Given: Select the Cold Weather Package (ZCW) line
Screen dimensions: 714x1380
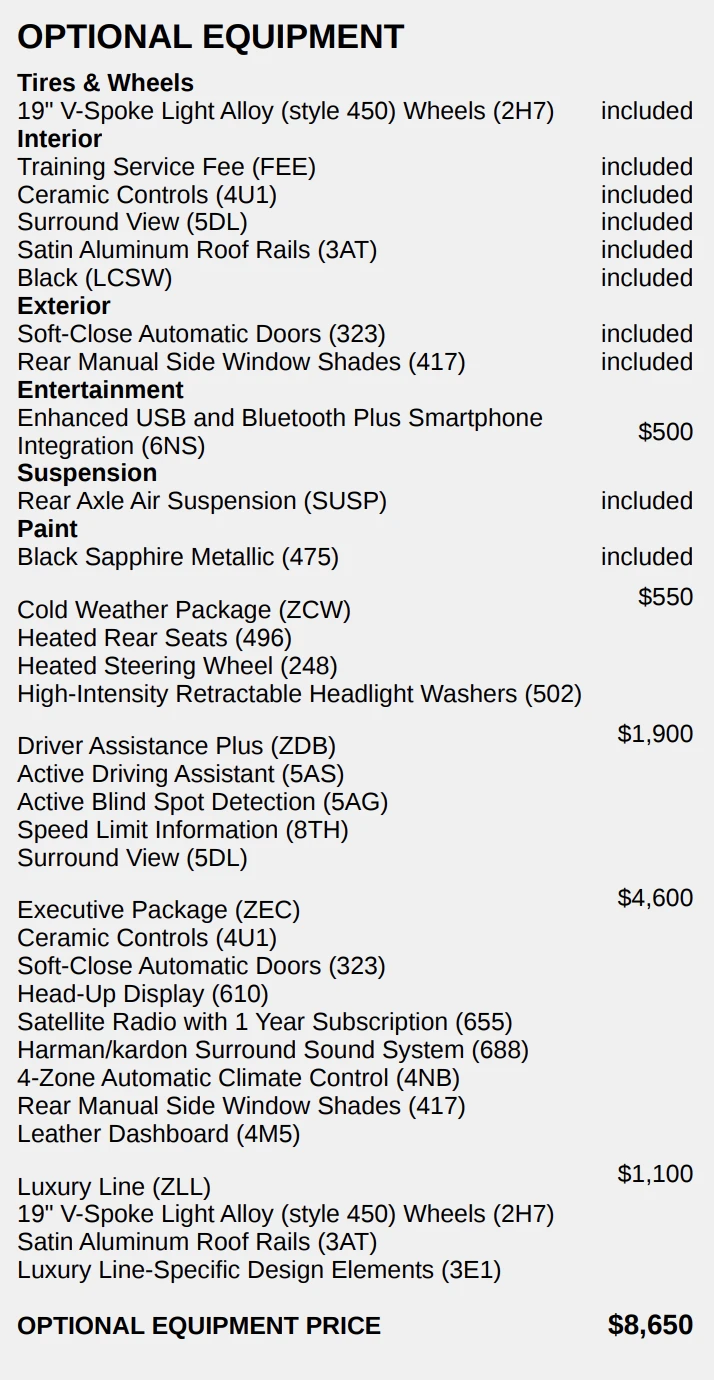Looking at the screenshot, I should 184,610.
